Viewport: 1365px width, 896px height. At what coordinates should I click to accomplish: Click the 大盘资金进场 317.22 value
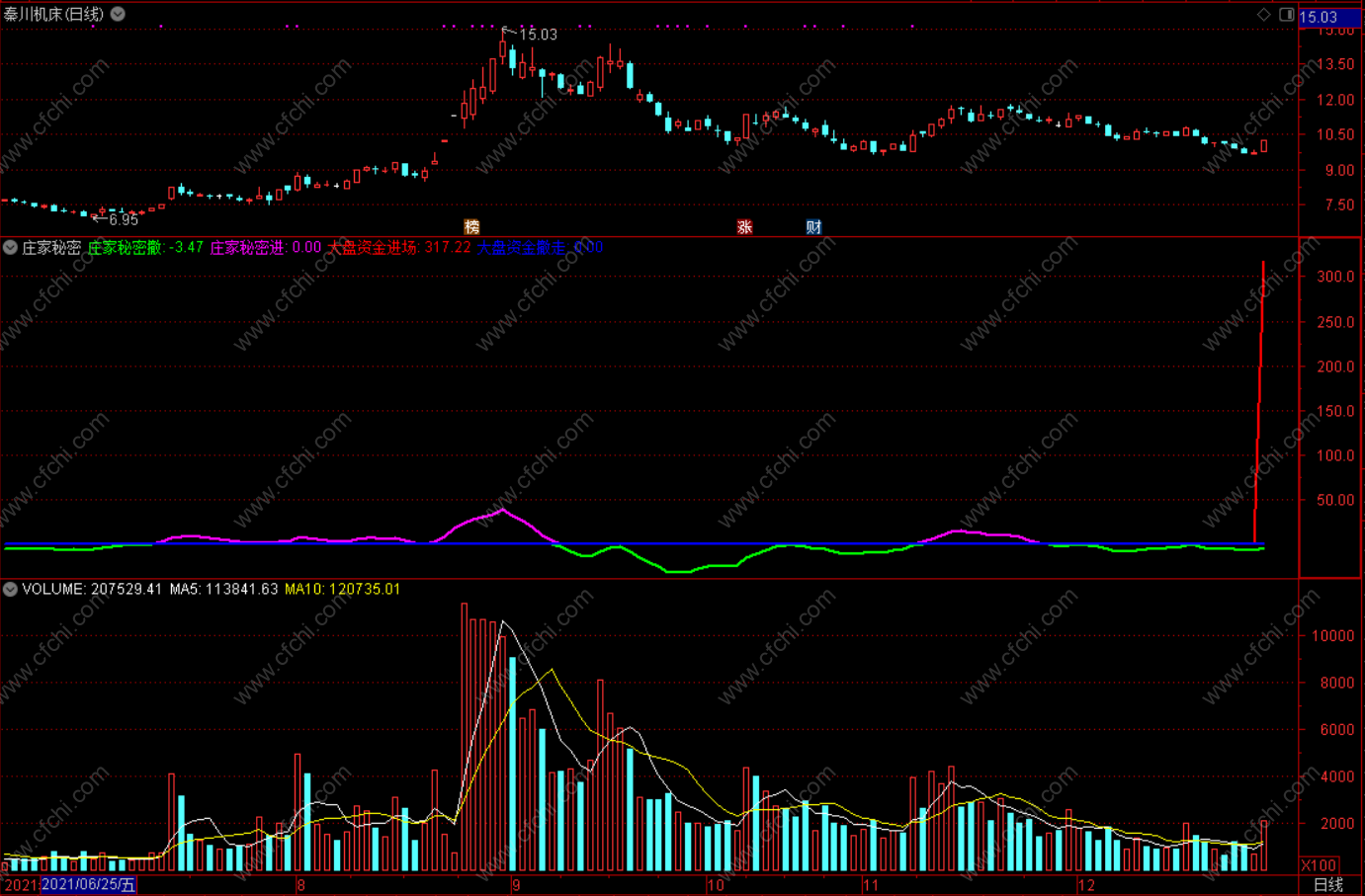(399, 248)
